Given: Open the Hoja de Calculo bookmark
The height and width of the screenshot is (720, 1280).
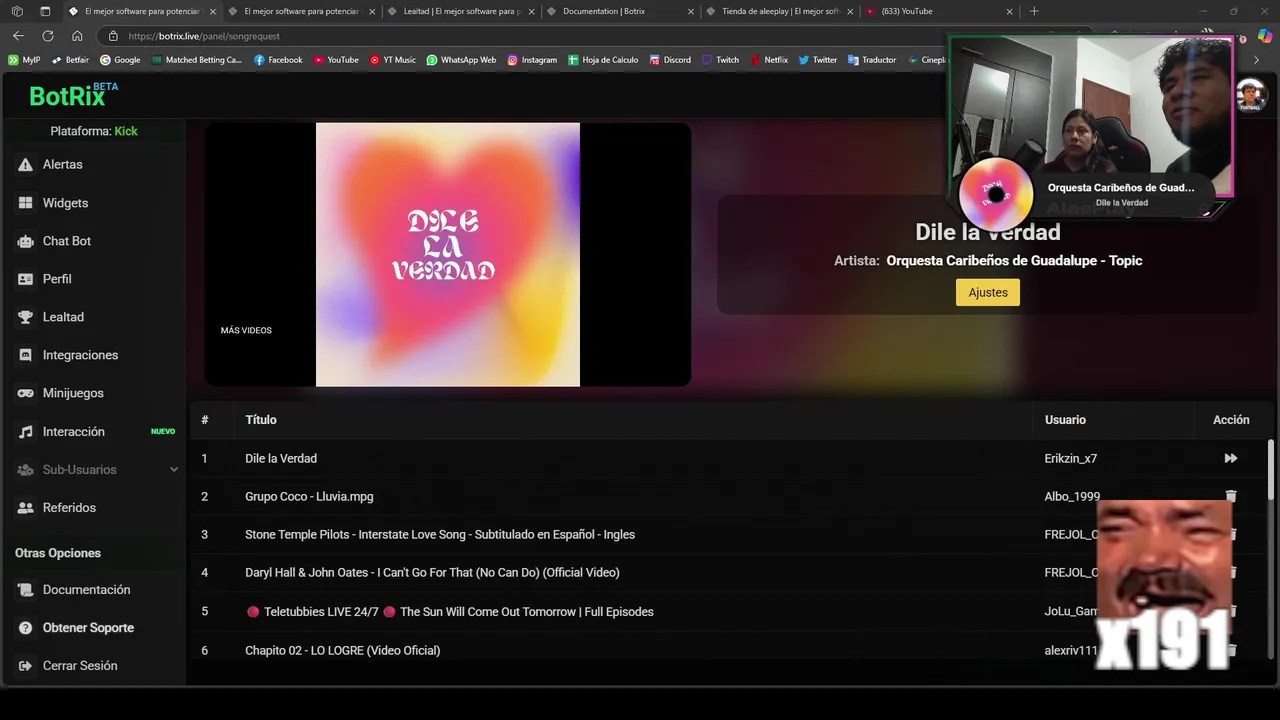Looking at the screenshot, I should [x=603, y=60].
